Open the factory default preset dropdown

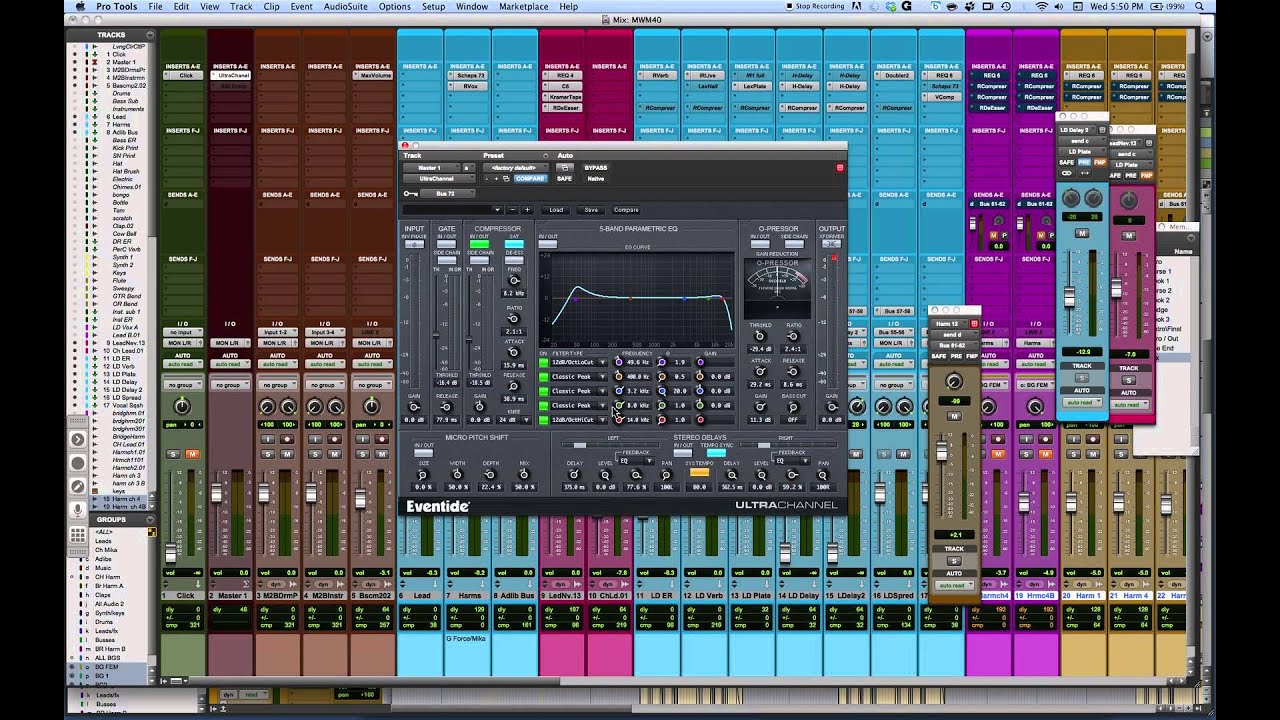tap(514, 168)
